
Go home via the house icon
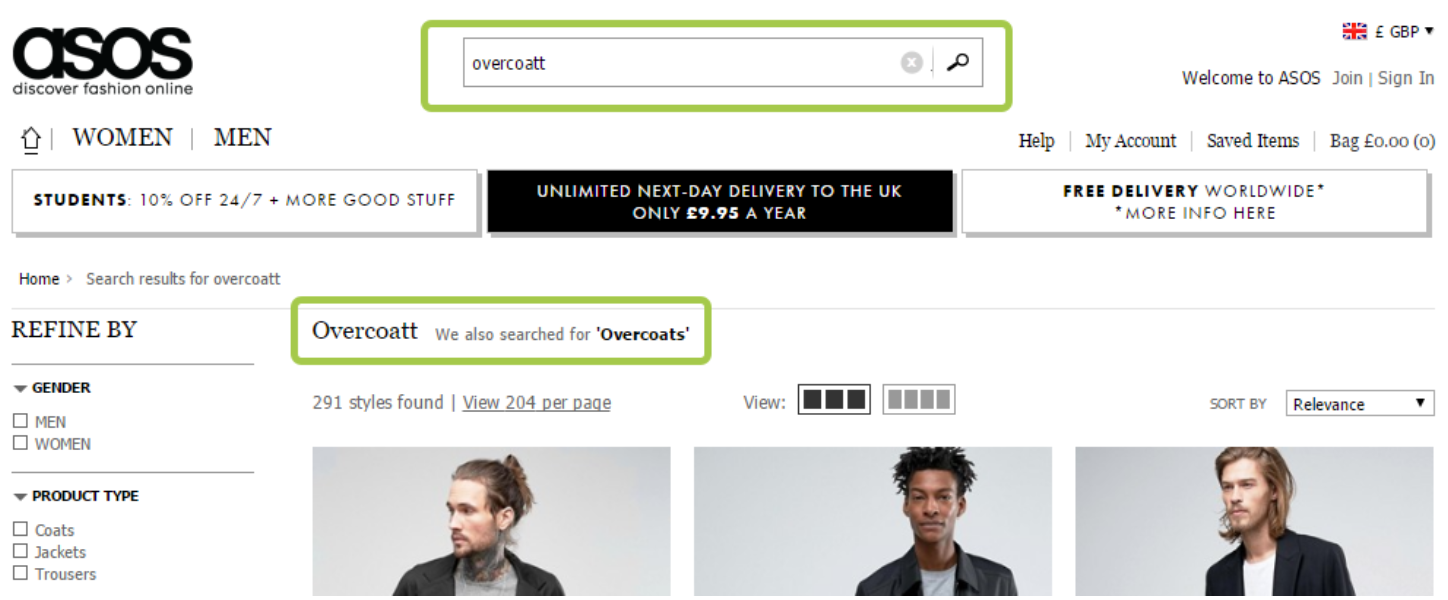[x=30, y=139]
